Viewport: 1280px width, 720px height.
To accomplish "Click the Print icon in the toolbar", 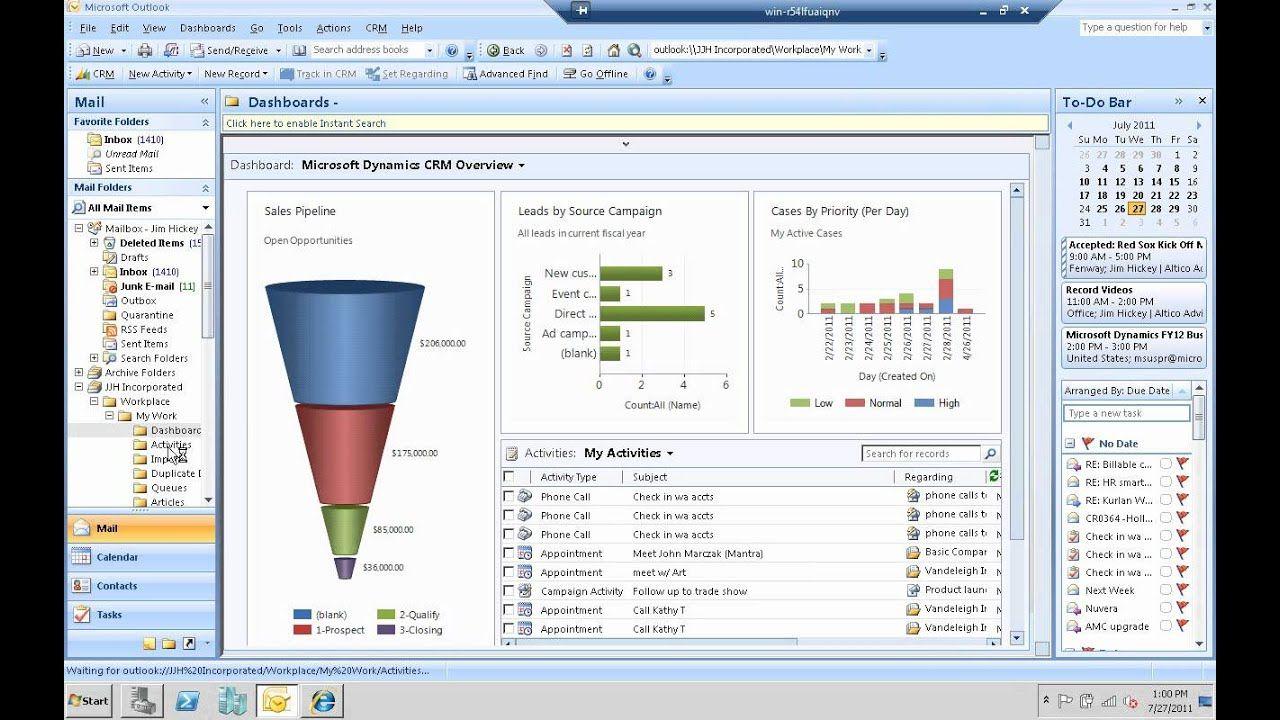I will [x=144, y=50].
